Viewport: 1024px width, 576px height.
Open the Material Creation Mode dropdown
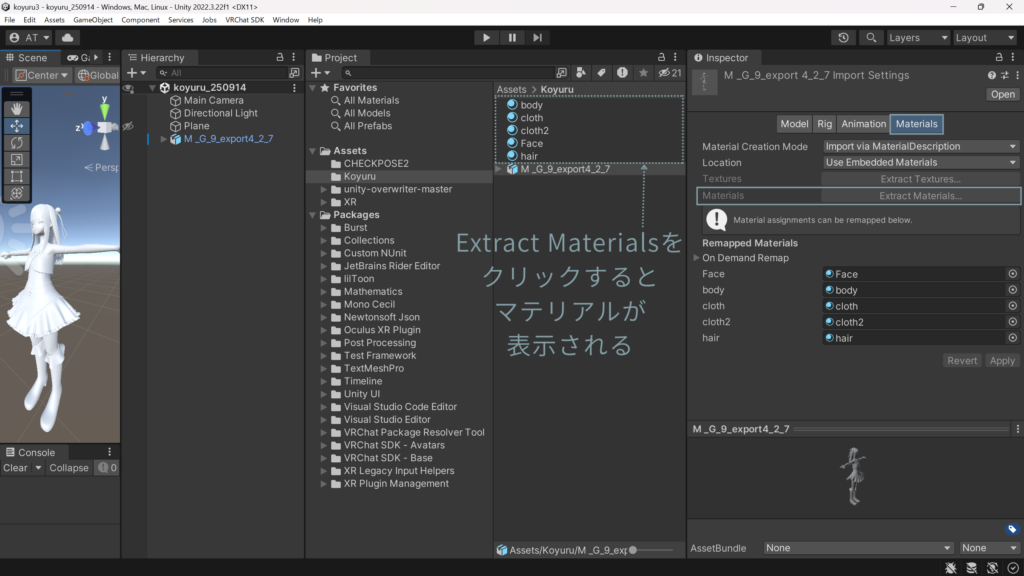[920, 147]
